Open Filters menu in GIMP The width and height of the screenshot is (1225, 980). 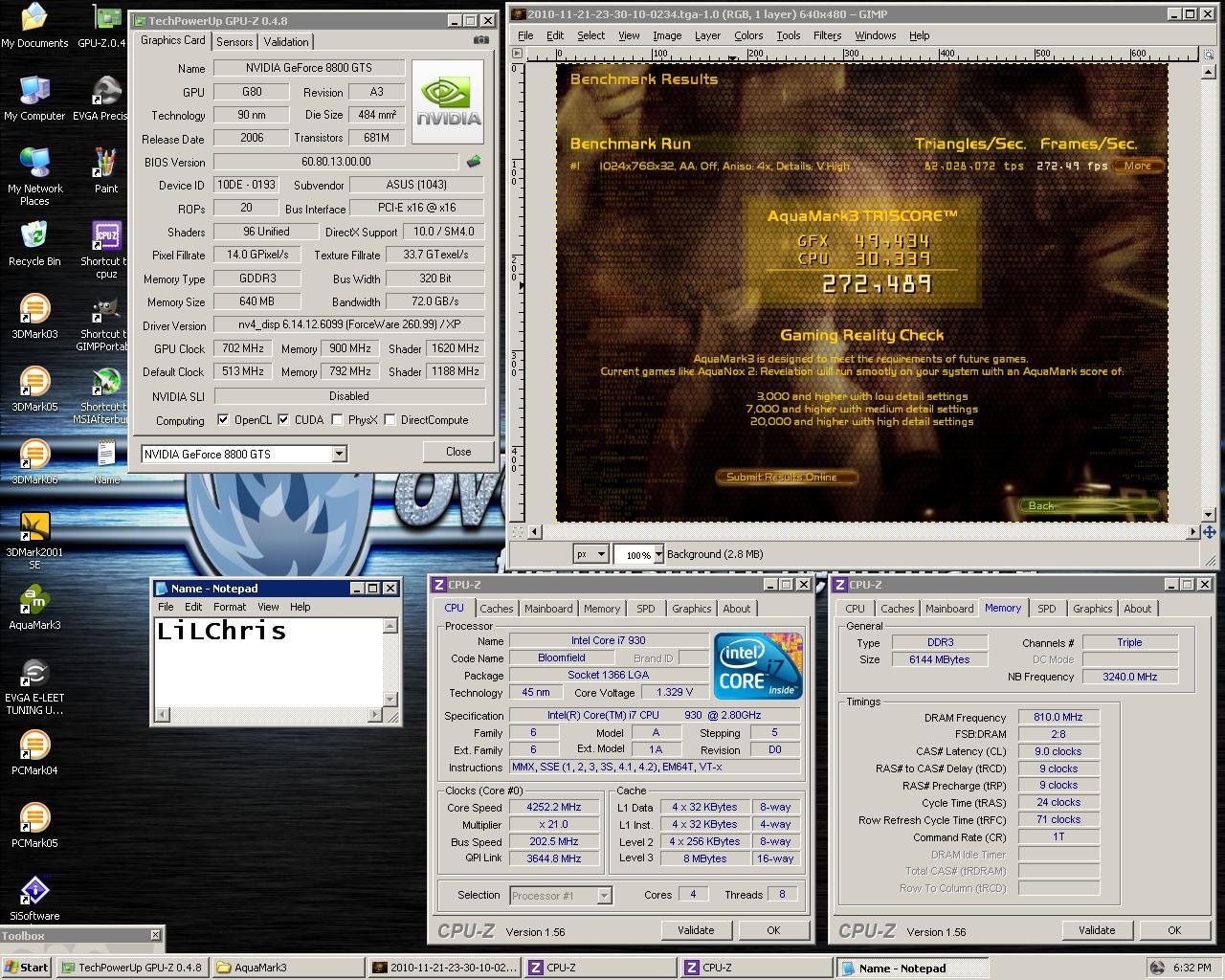[827, 35]
